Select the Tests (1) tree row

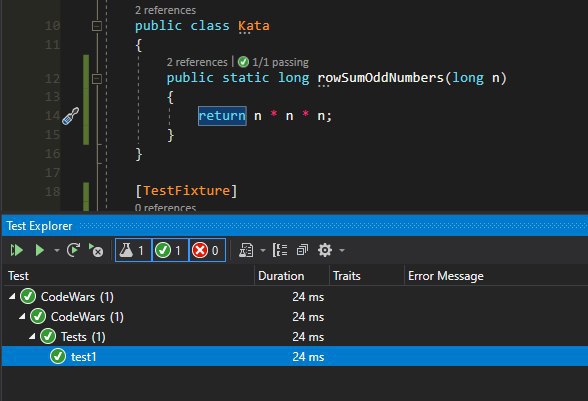pos(295,336)
